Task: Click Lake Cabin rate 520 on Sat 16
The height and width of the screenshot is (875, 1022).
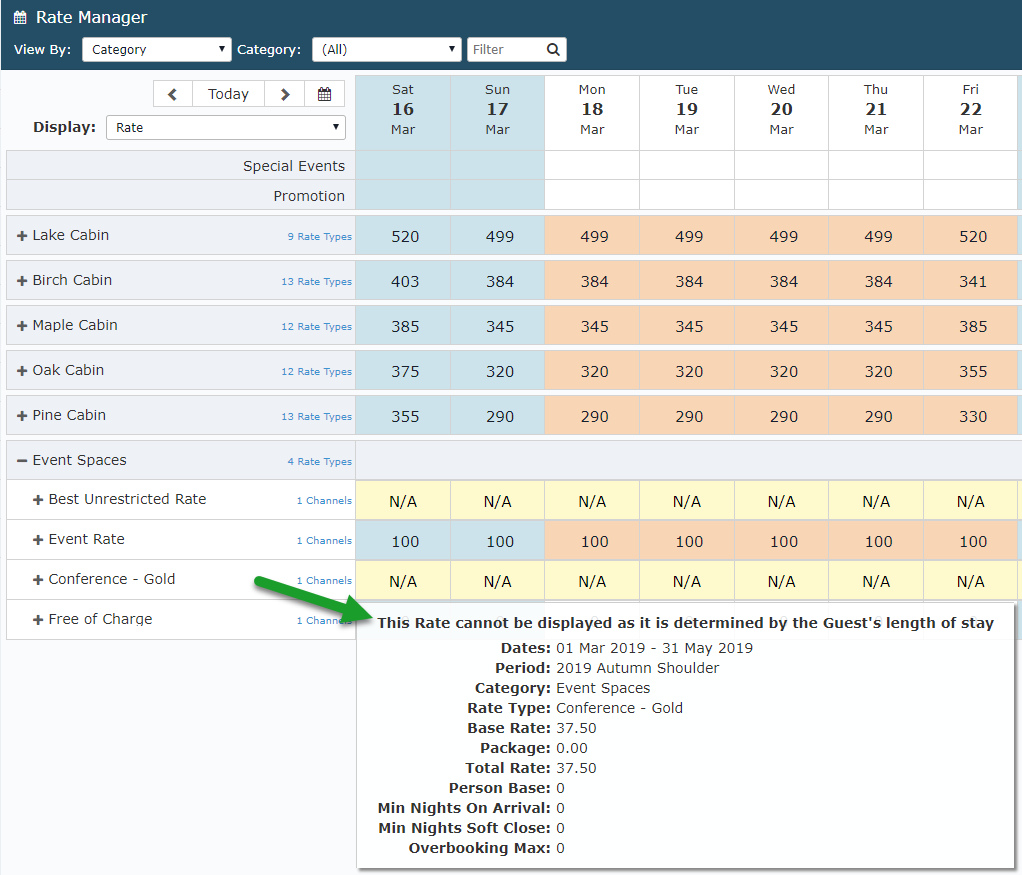Action: click(403, 236)
